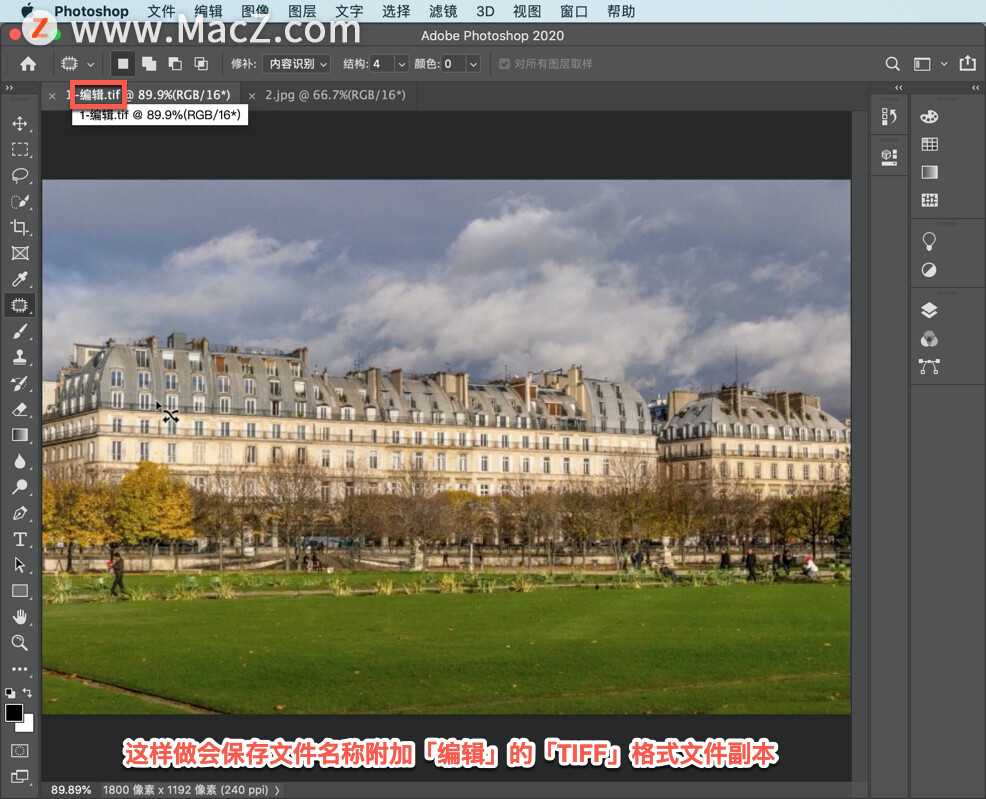The image size is (986, 799).
Task: Select the Clone Stamp tool
Action: click(19, 357)
